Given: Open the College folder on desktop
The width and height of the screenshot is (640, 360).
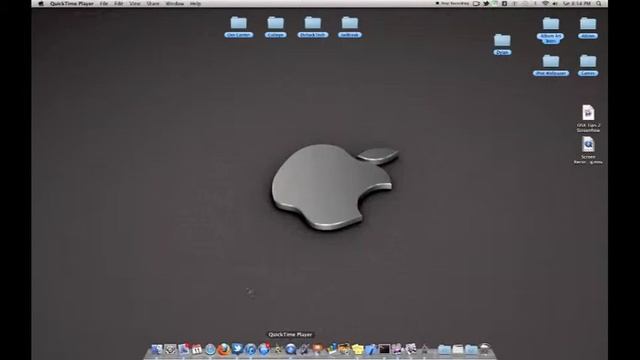Looking at the screenshot, I should point(276,27).
